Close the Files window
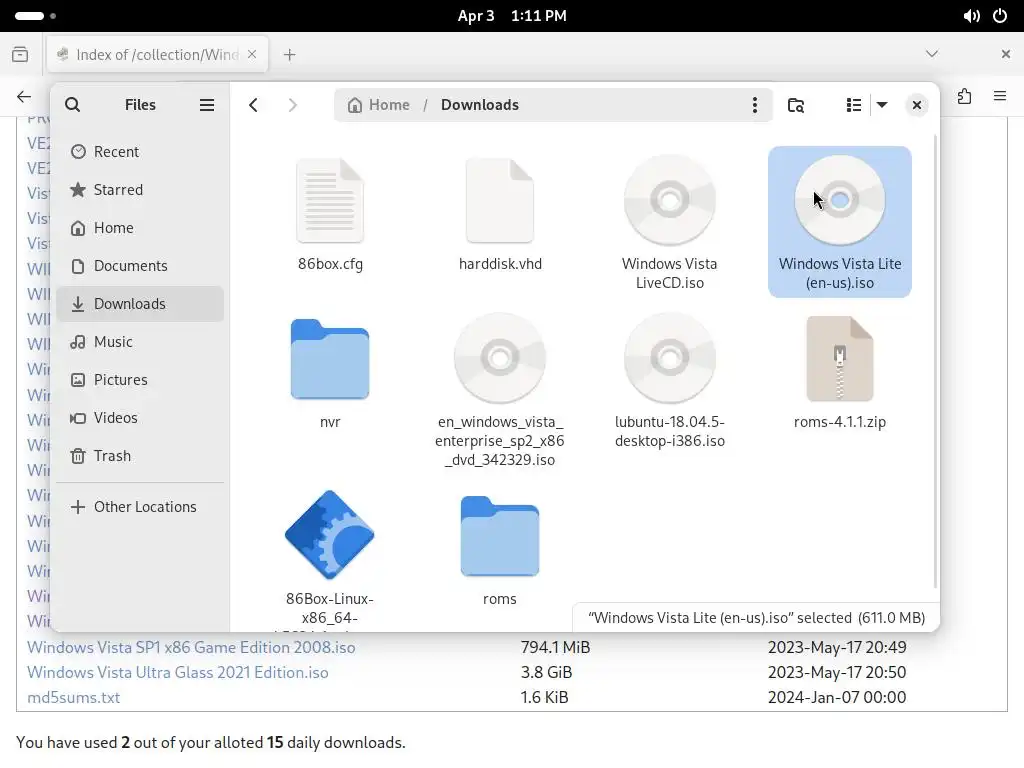This screenshot has height=768, width=1024. click(916, 104)
